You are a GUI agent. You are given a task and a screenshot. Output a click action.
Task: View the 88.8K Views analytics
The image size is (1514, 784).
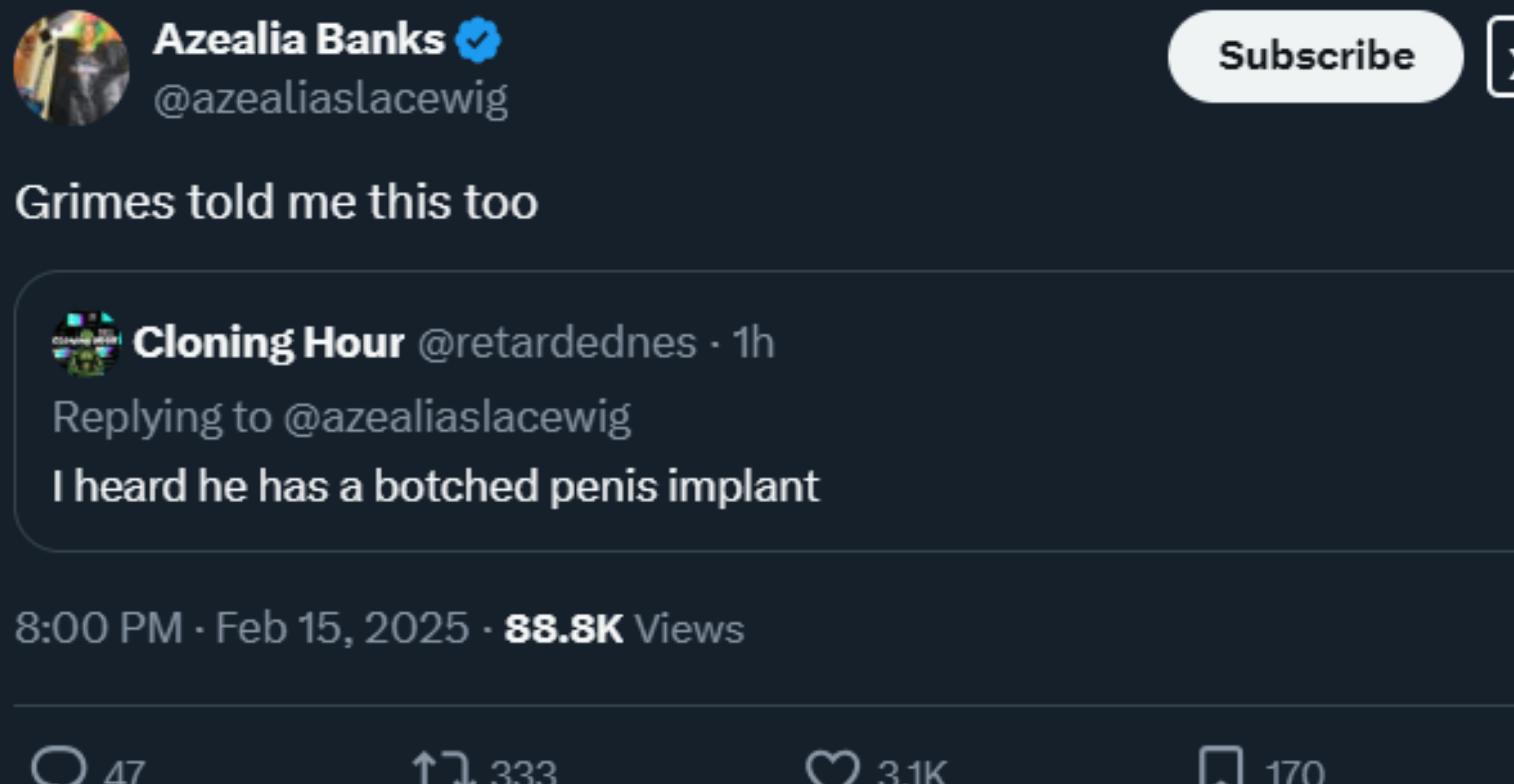[x=624, y=629]
